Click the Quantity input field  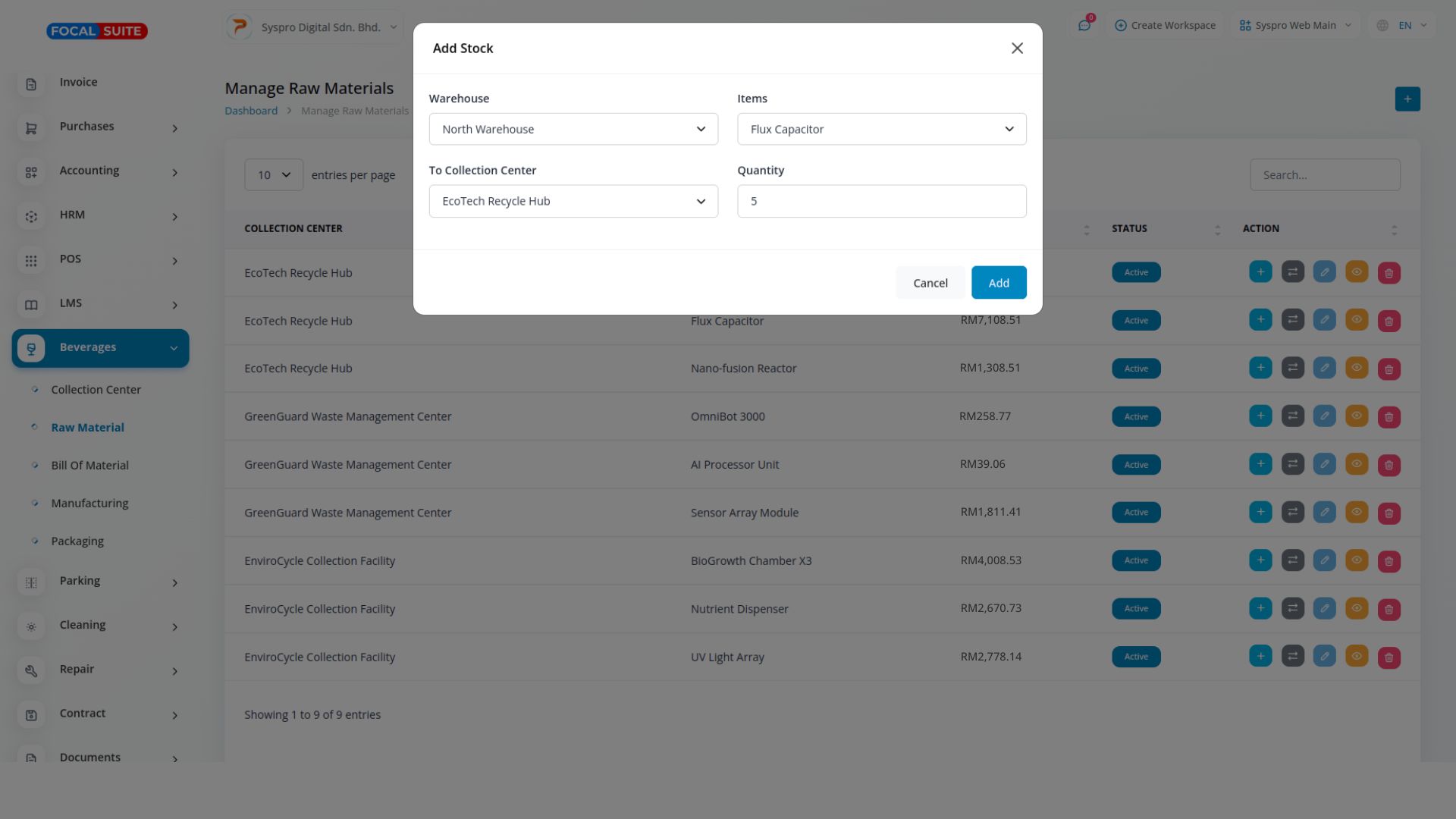[881, 201]
